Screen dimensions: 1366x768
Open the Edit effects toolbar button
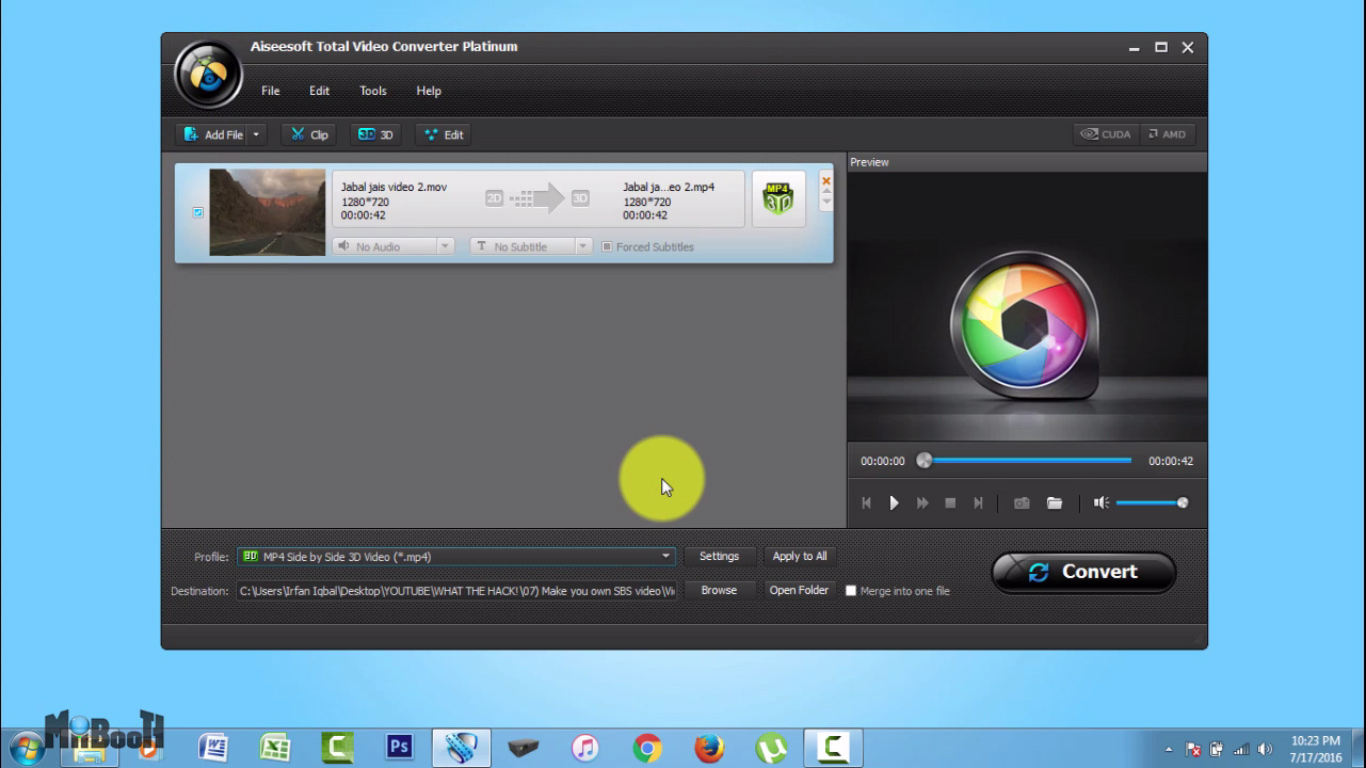443,135
